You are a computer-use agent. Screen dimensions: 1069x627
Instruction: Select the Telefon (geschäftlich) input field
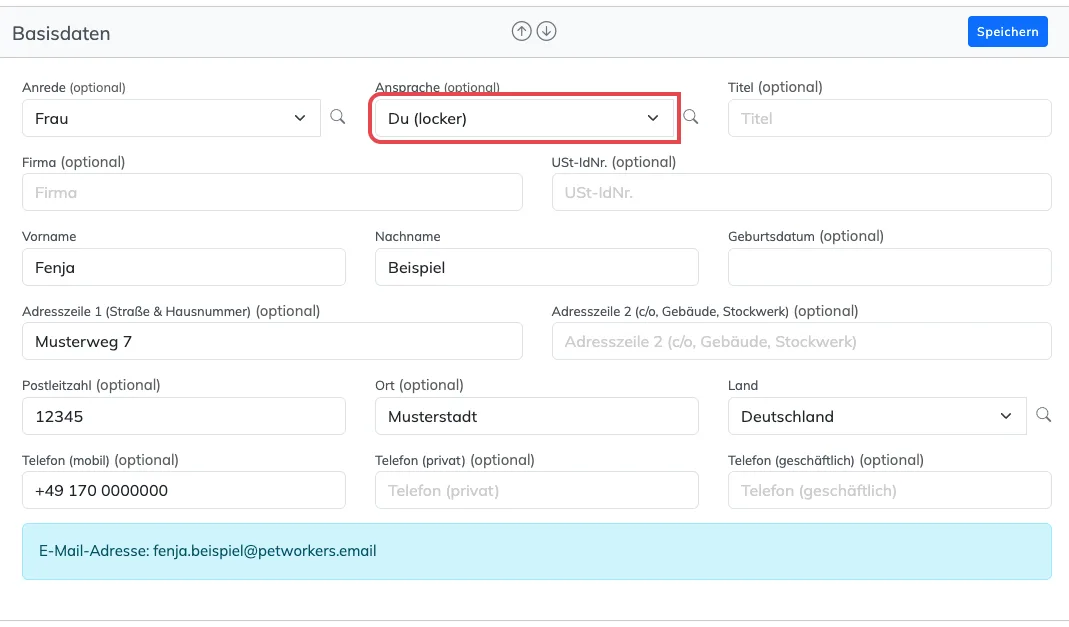[x=889, y=490]
